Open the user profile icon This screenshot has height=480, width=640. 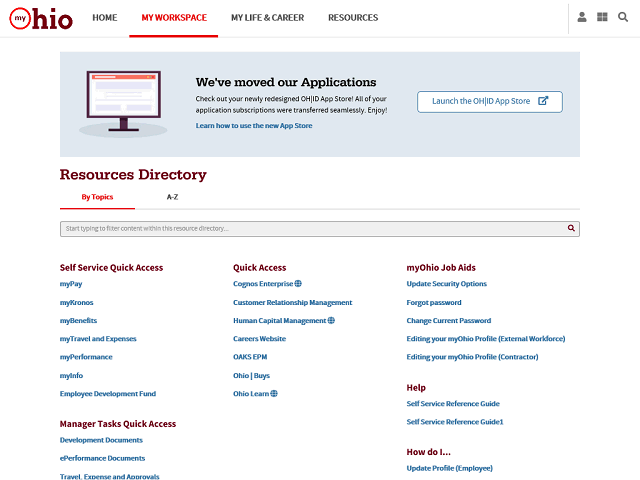(582, 17)
